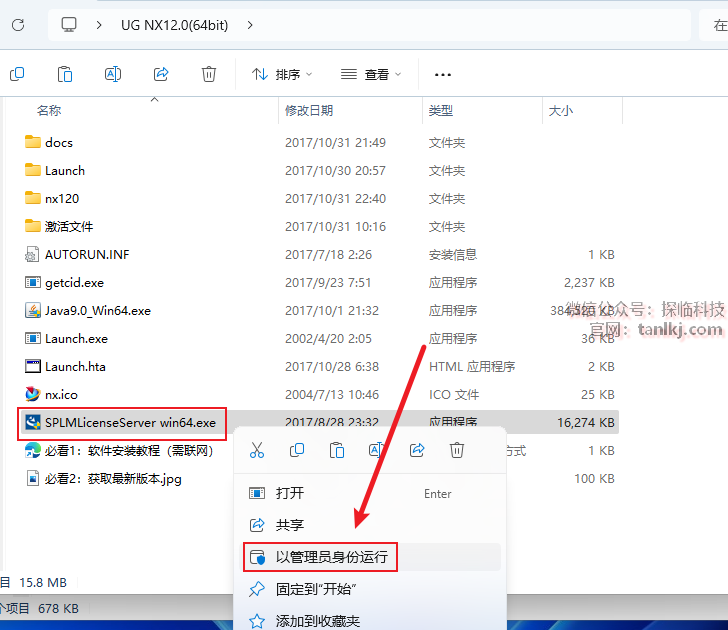Open the 排序 sort dropdown
Image resolution: width=728 pixels, height=630 pixels.
click(282, 74)
